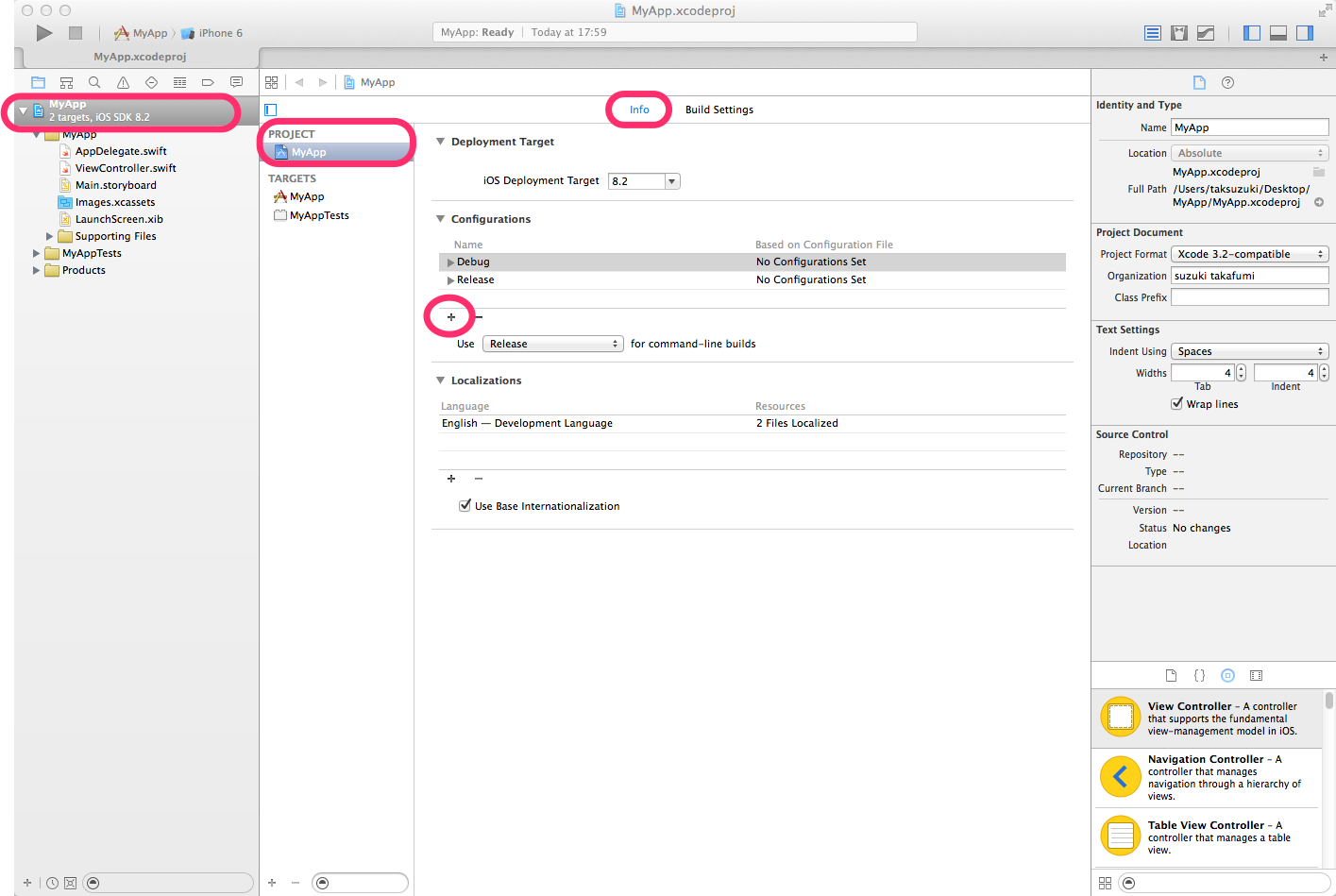This screenshot has height=896, width=1336.
Task: Hide the Utilities right panel
Action: pyautogui.click(x=1305, y=33)
